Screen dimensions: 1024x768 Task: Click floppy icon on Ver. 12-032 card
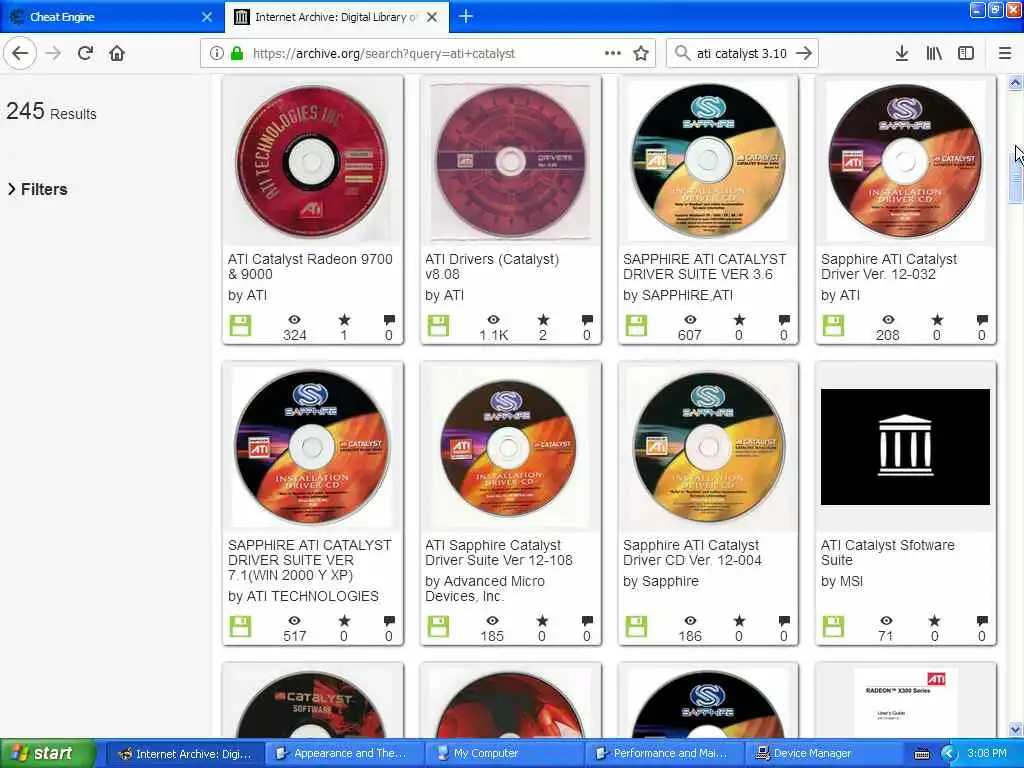tap(833, 325)
